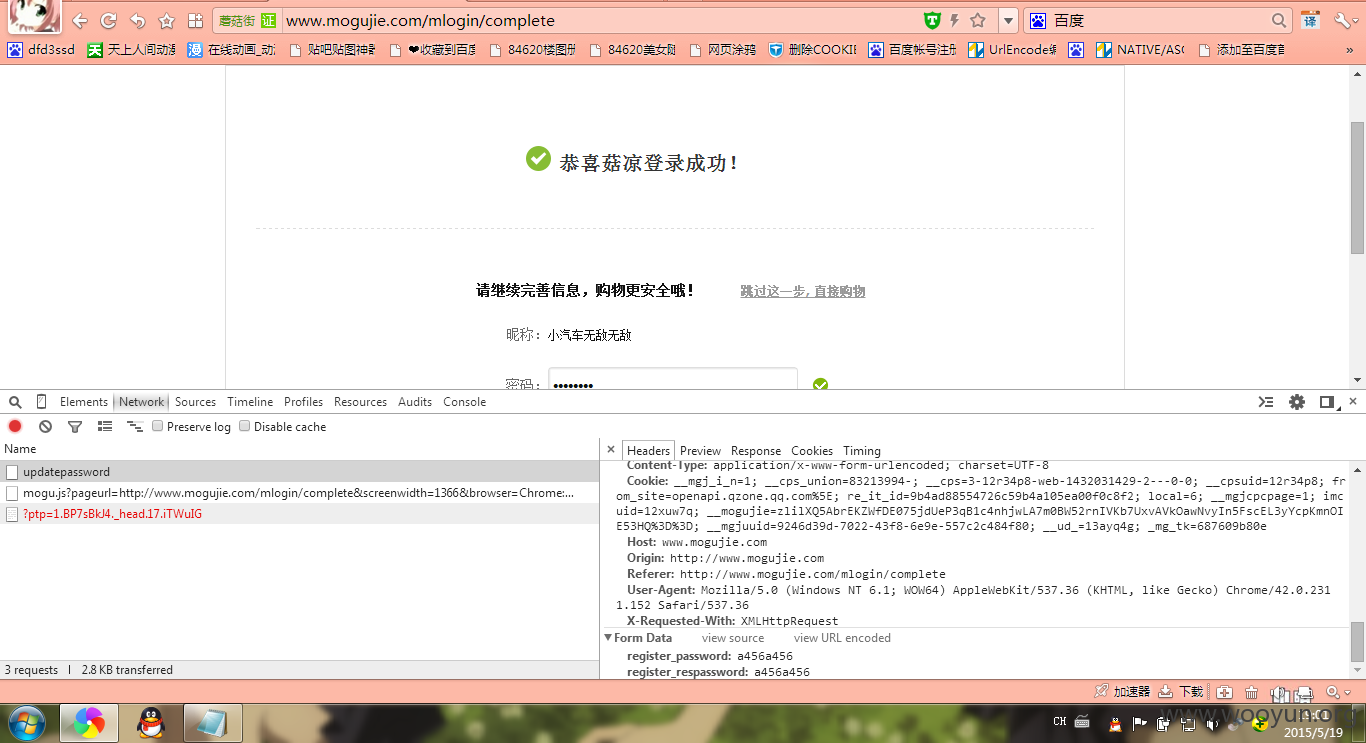Viewport: 1366px width, 743px height.
Task: Click the undo-close-tab arrow in the browser toolbar
Action: pyautogui.click(x=138, y=20)
